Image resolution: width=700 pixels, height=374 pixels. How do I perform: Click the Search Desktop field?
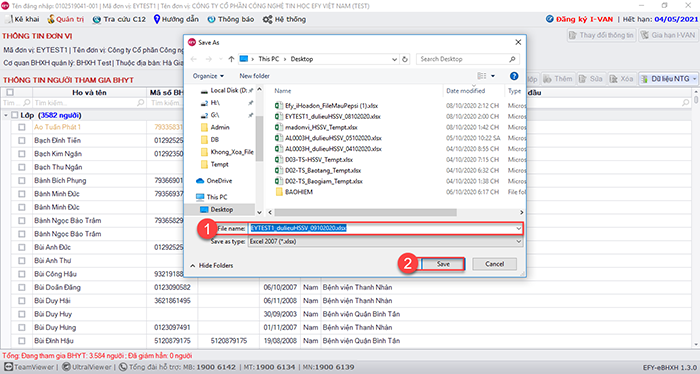pyautogui.click(x=467, y=59)
